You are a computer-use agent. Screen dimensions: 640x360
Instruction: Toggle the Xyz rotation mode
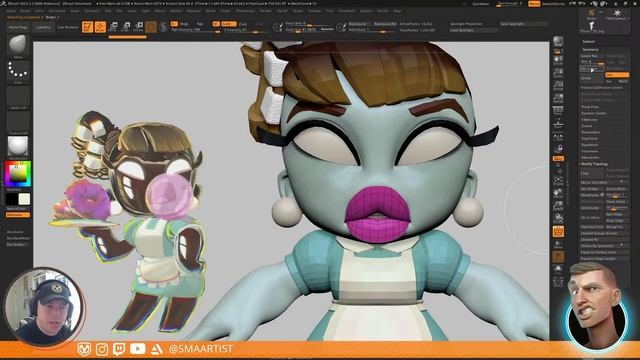click(x=558, y=158)
